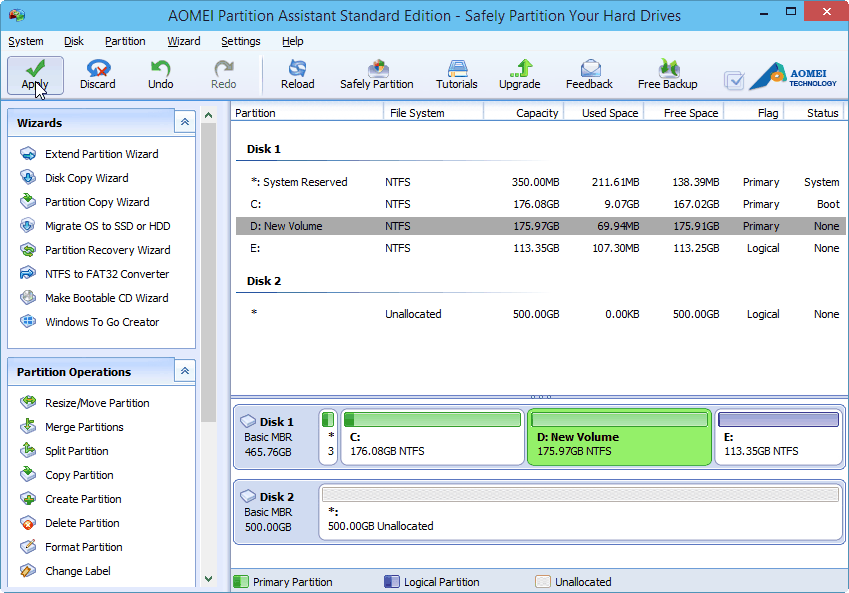
Task: Click the Apply checkmark icon
Action: [35, 68]
